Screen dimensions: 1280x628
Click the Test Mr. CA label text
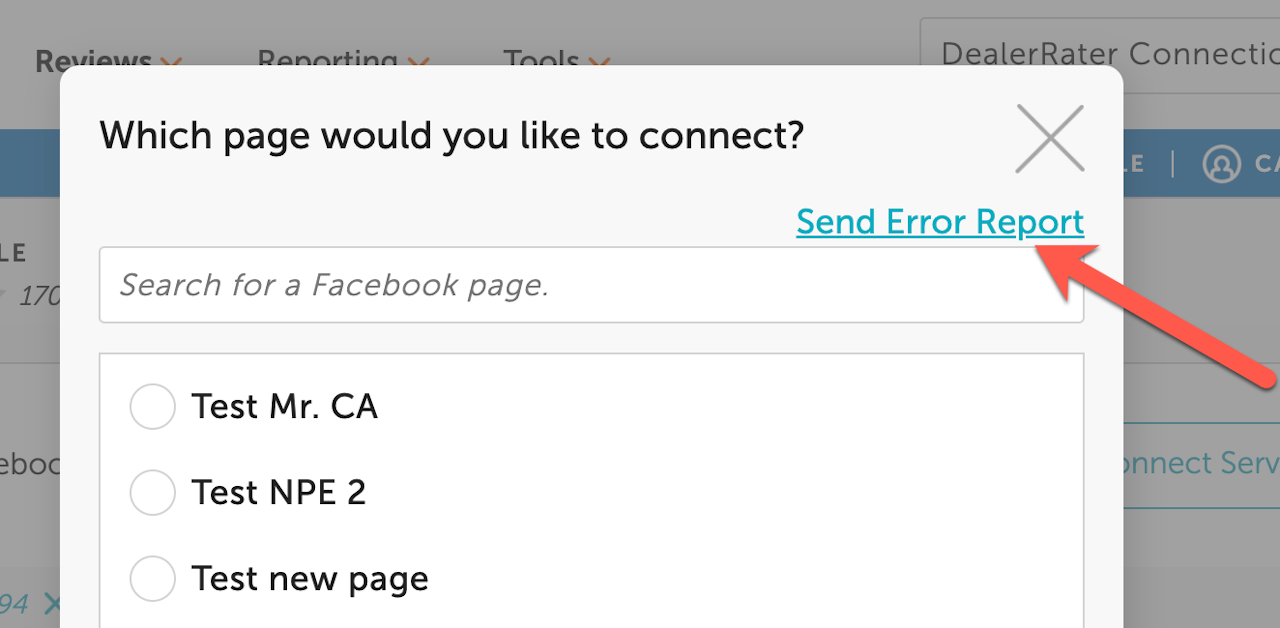(x=285, y=407)
